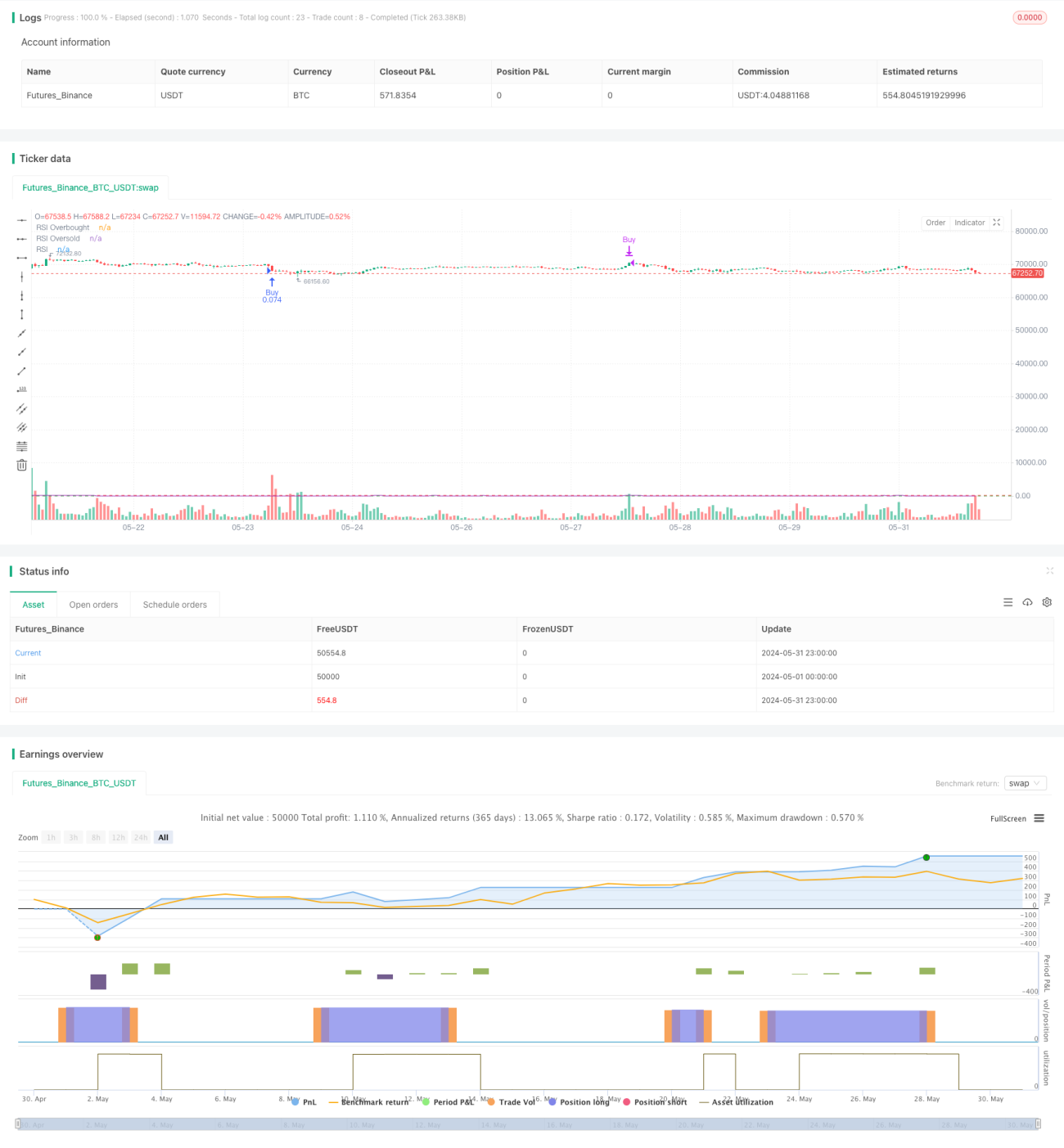The width and height of the screenshot is (1064, 1148).
Task: Select the diagonal straight line tool that extends past both points
Action: tap(21, 333)
